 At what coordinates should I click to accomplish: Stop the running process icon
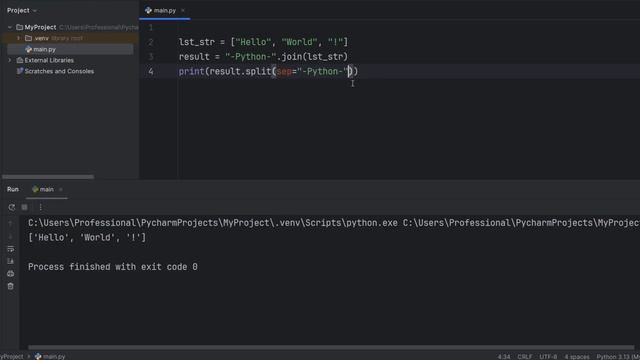24,207
